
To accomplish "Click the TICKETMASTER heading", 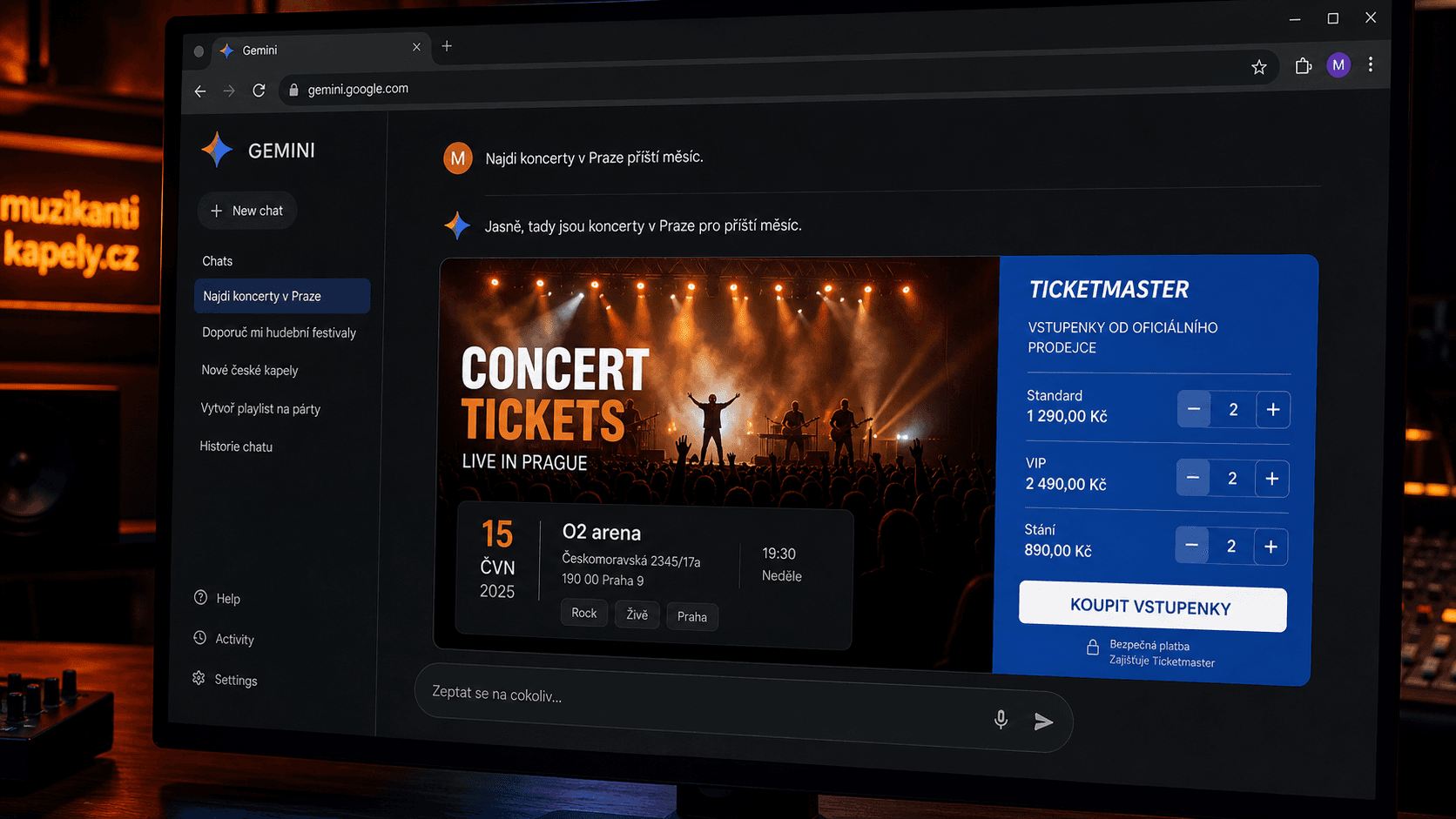I will click(x=1109, y=290).
